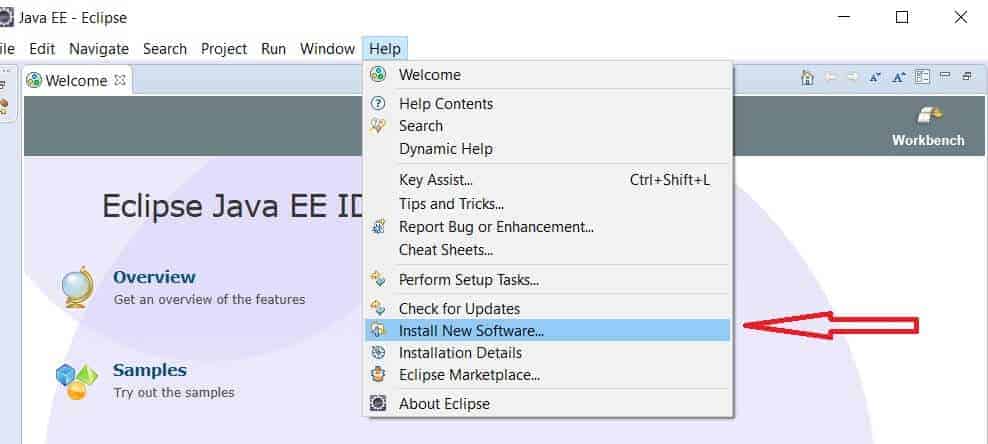Click the question mark icon for Help Contents

[377, 103]
